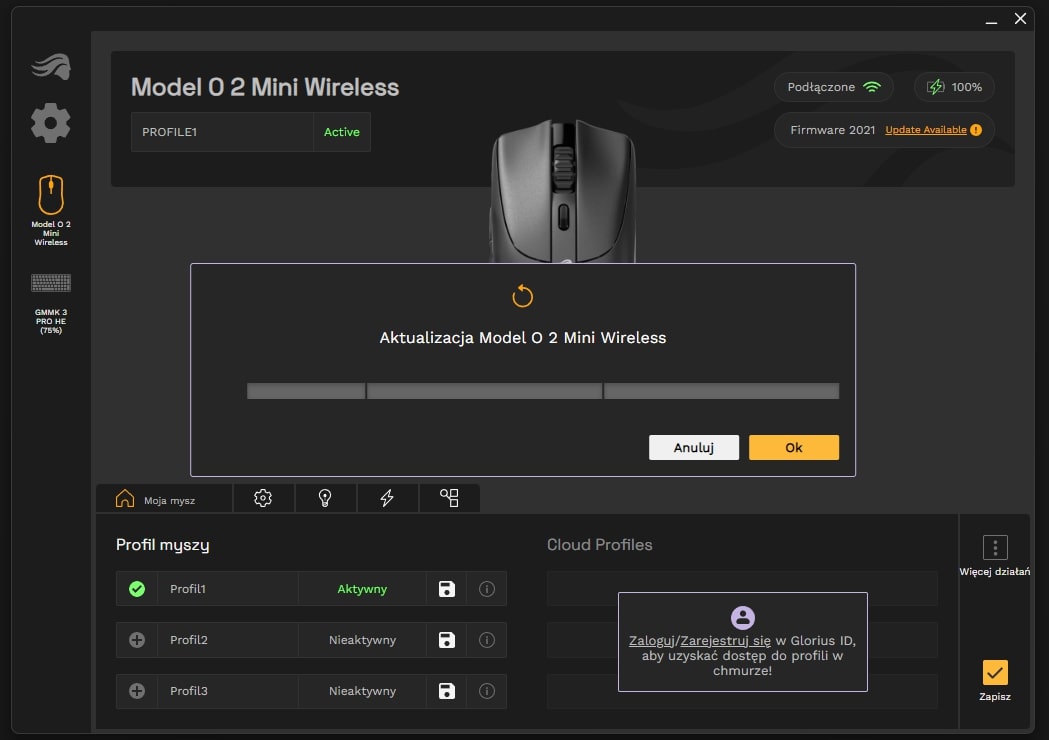This screenshot has height=740, width=1049.
Task: Click the mouse product image
Action: 563,191
